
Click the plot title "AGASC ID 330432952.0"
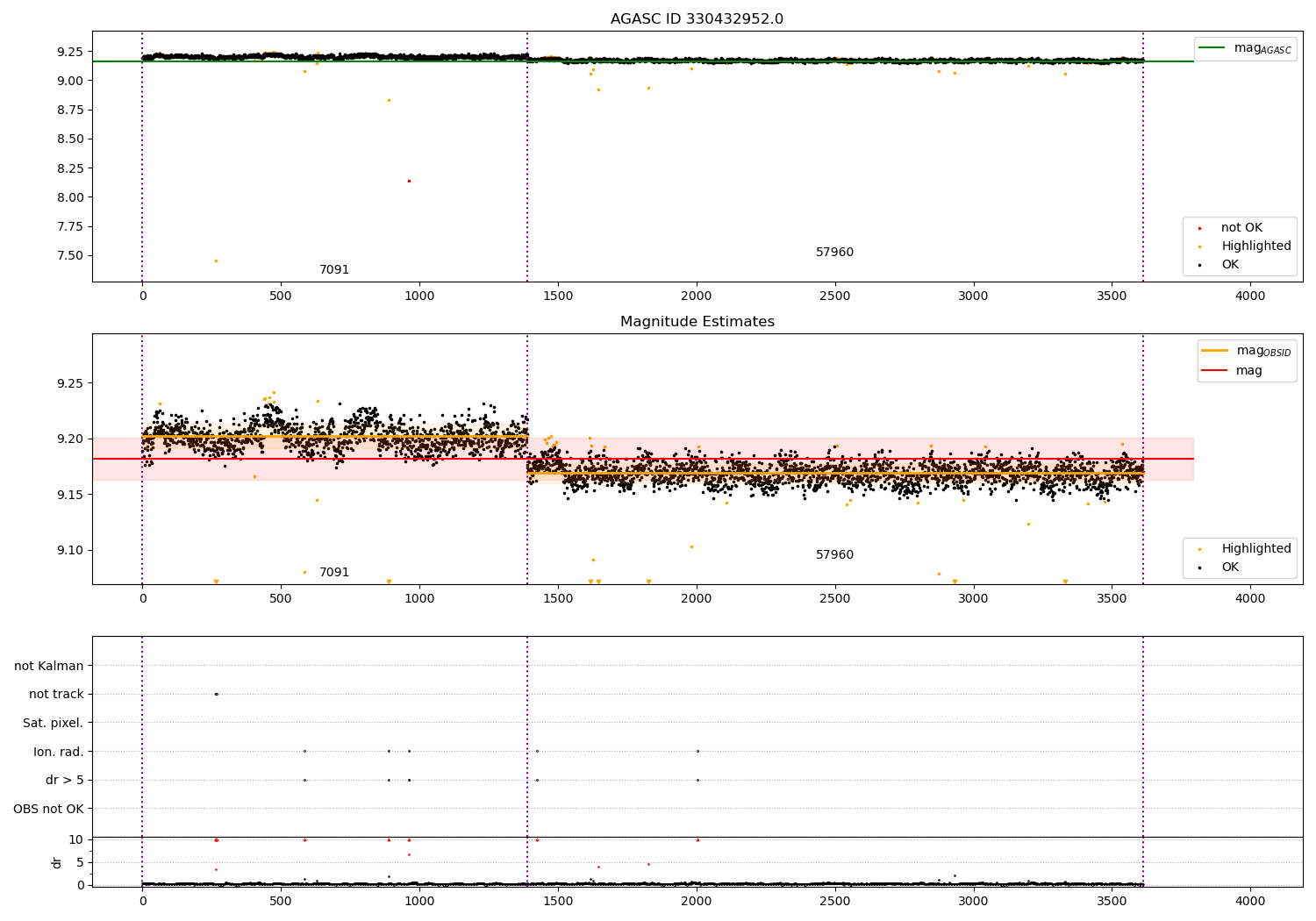pos(697,19)
